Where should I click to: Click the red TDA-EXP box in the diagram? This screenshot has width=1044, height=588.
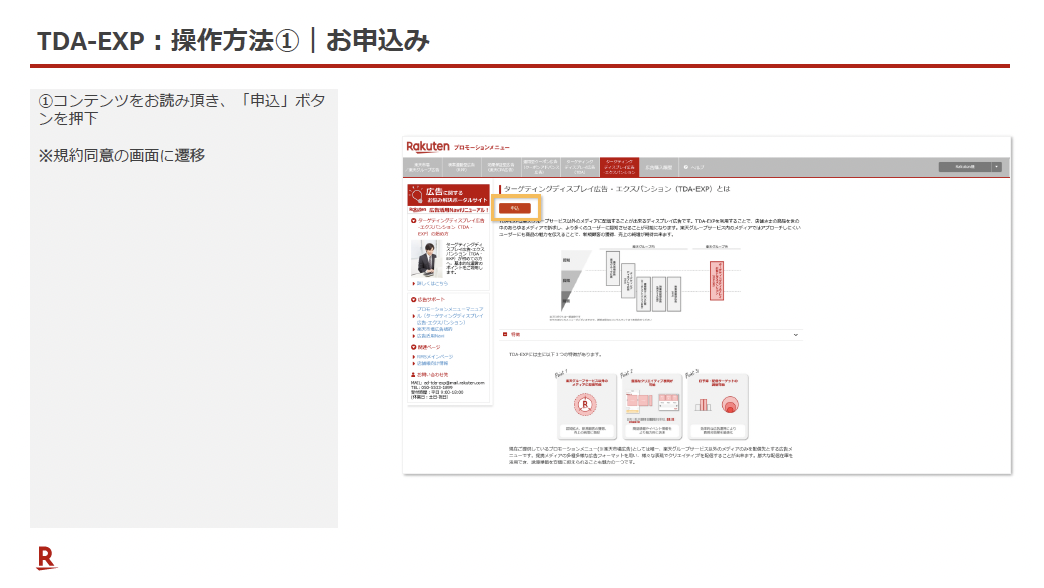point(717,280)
